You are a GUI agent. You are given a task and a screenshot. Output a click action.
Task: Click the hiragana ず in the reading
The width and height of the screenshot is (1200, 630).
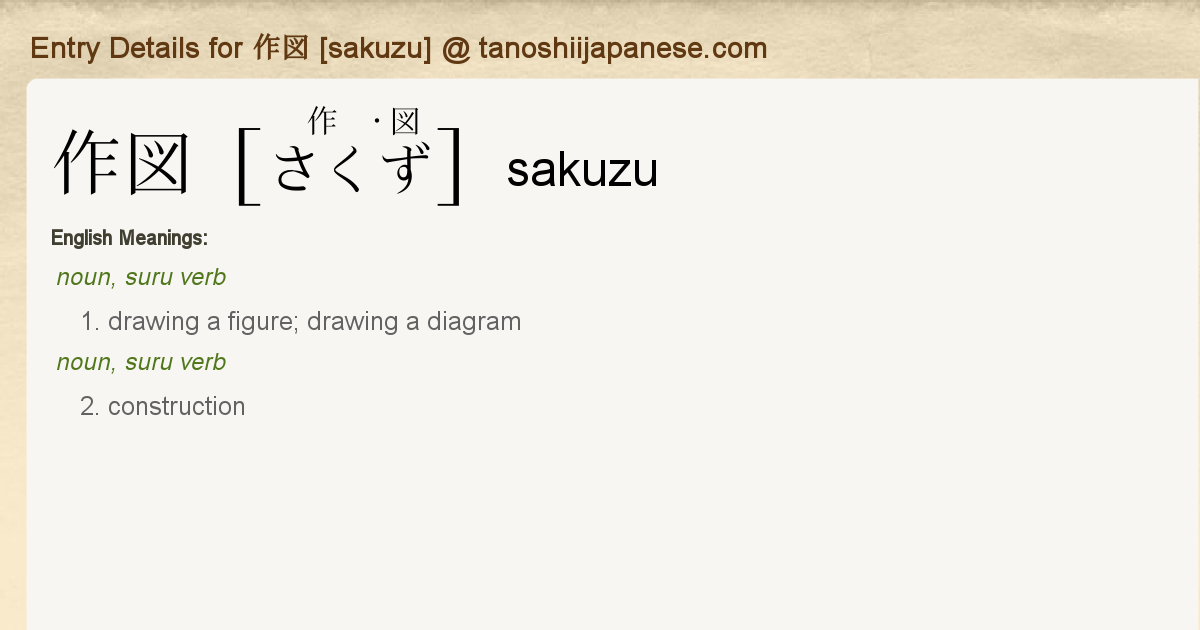(406, 167)
